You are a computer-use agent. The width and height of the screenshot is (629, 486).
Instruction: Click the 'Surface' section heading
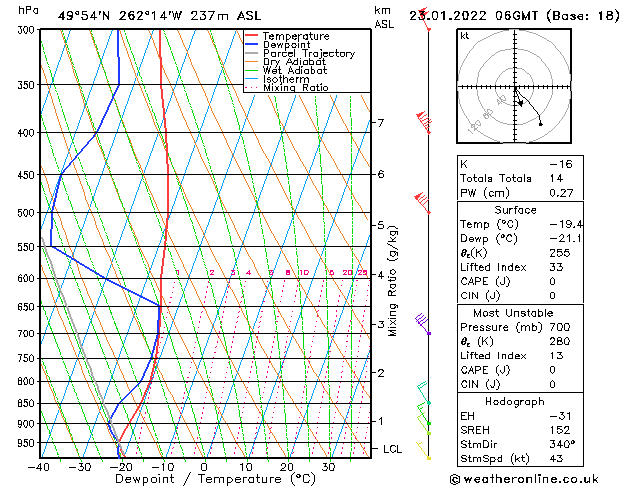pyautogui.click(x=515, y=210)
